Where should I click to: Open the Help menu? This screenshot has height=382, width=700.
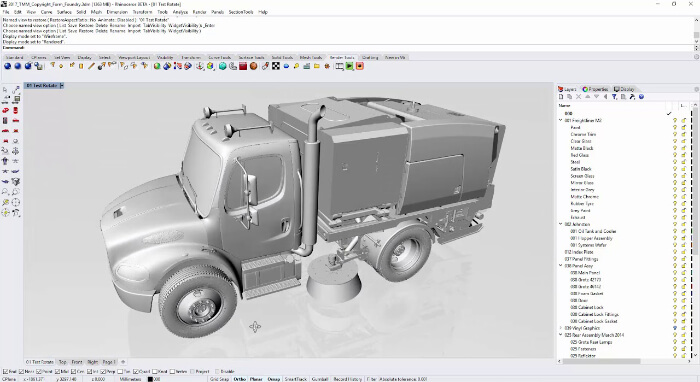click(x=263, y=12)
